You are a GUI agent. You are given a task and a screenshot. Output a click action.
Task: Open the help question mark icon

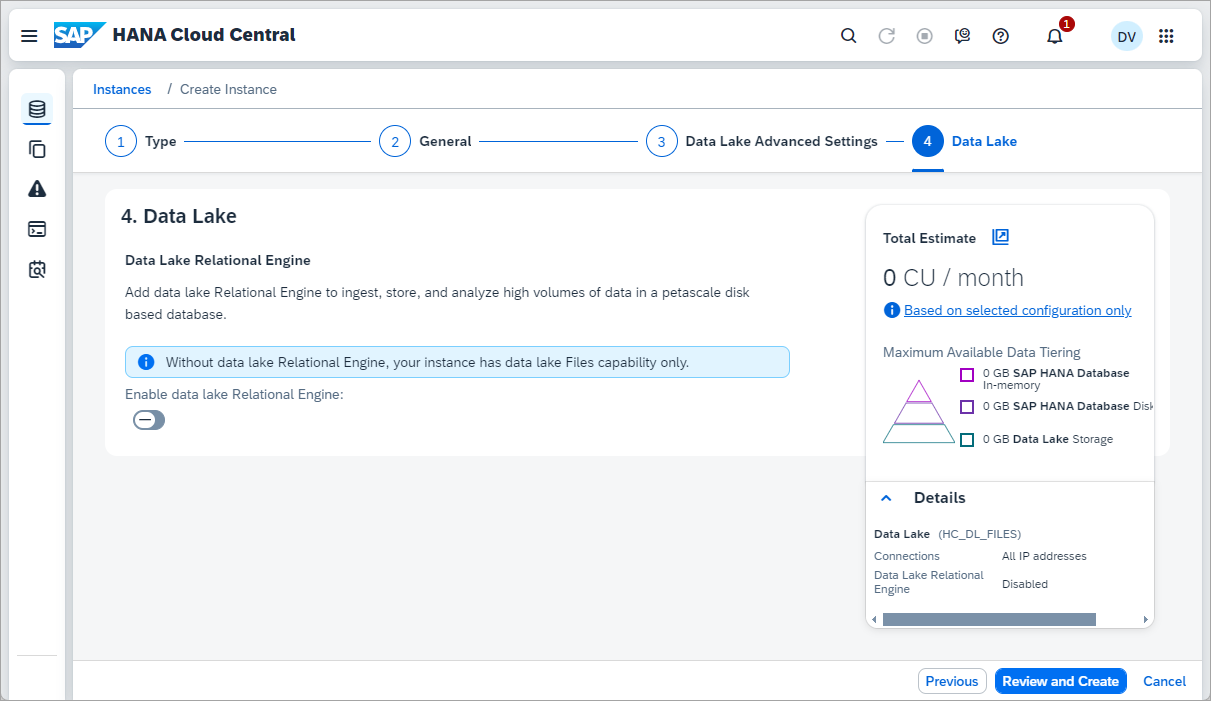(1001, 36)
